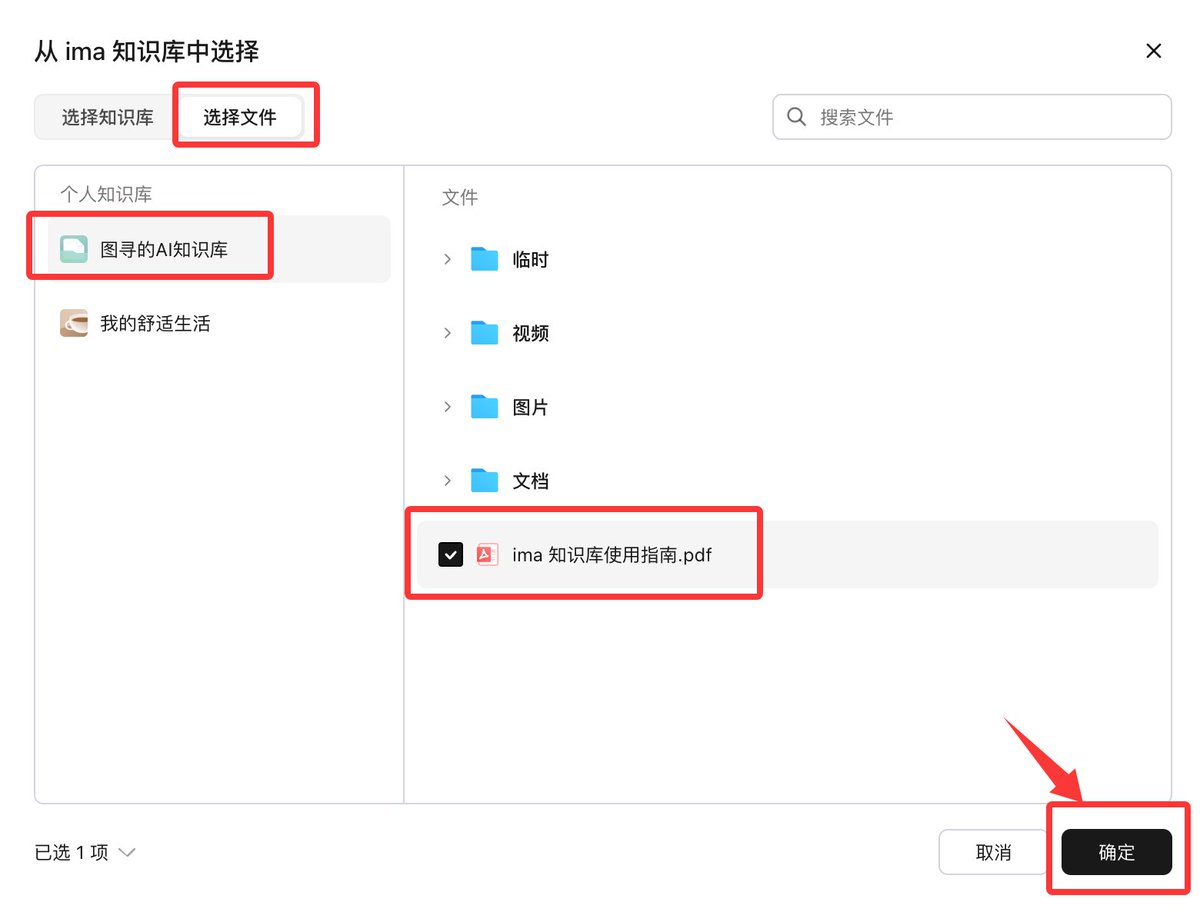Viewport: 1200px width, 912px height.
Task: Click the 视频 folder icon
Action: click(x=485, y=333)
